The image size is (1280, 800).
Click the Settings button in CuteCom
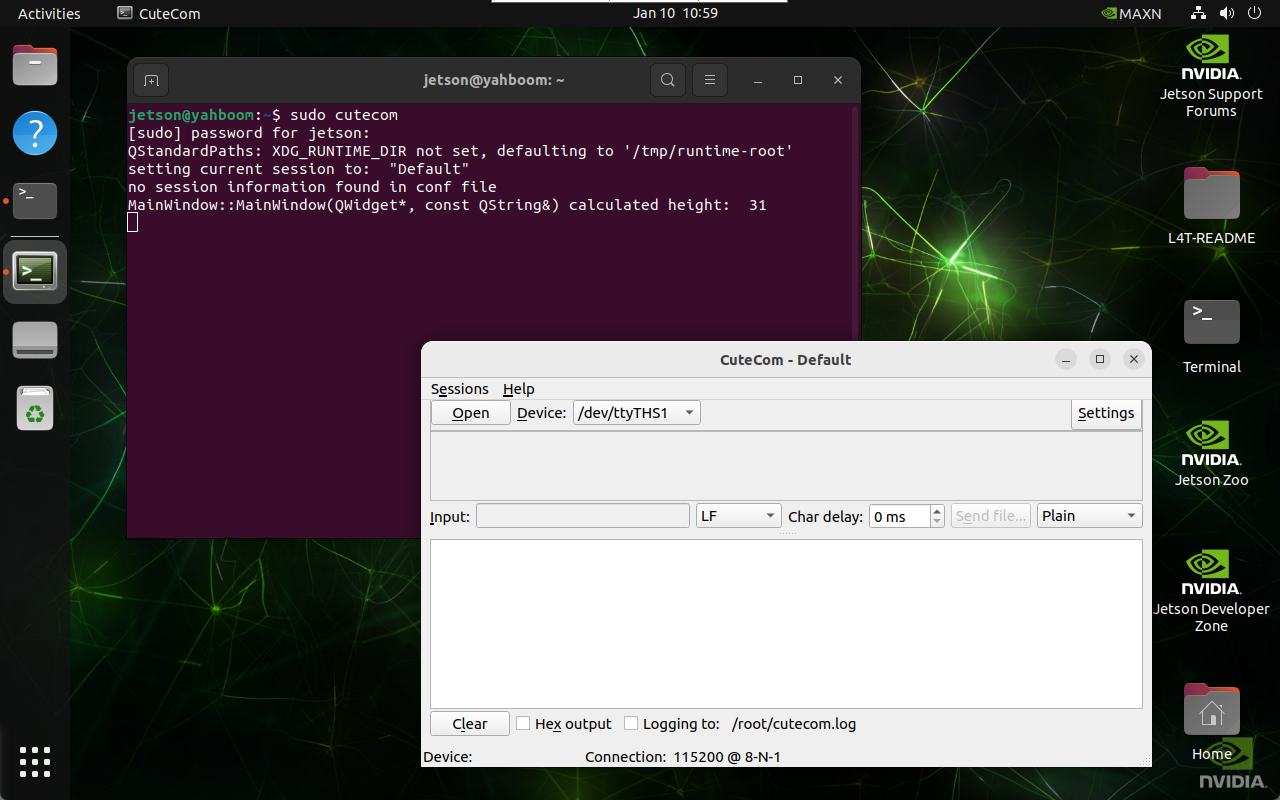1106,413
